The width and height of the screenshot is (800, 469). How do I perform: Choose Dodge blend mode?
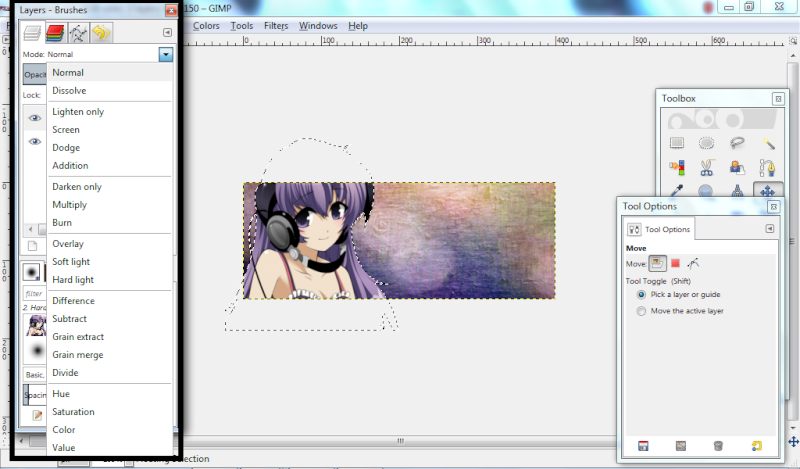pyautogui.click(x=110, y=147)
